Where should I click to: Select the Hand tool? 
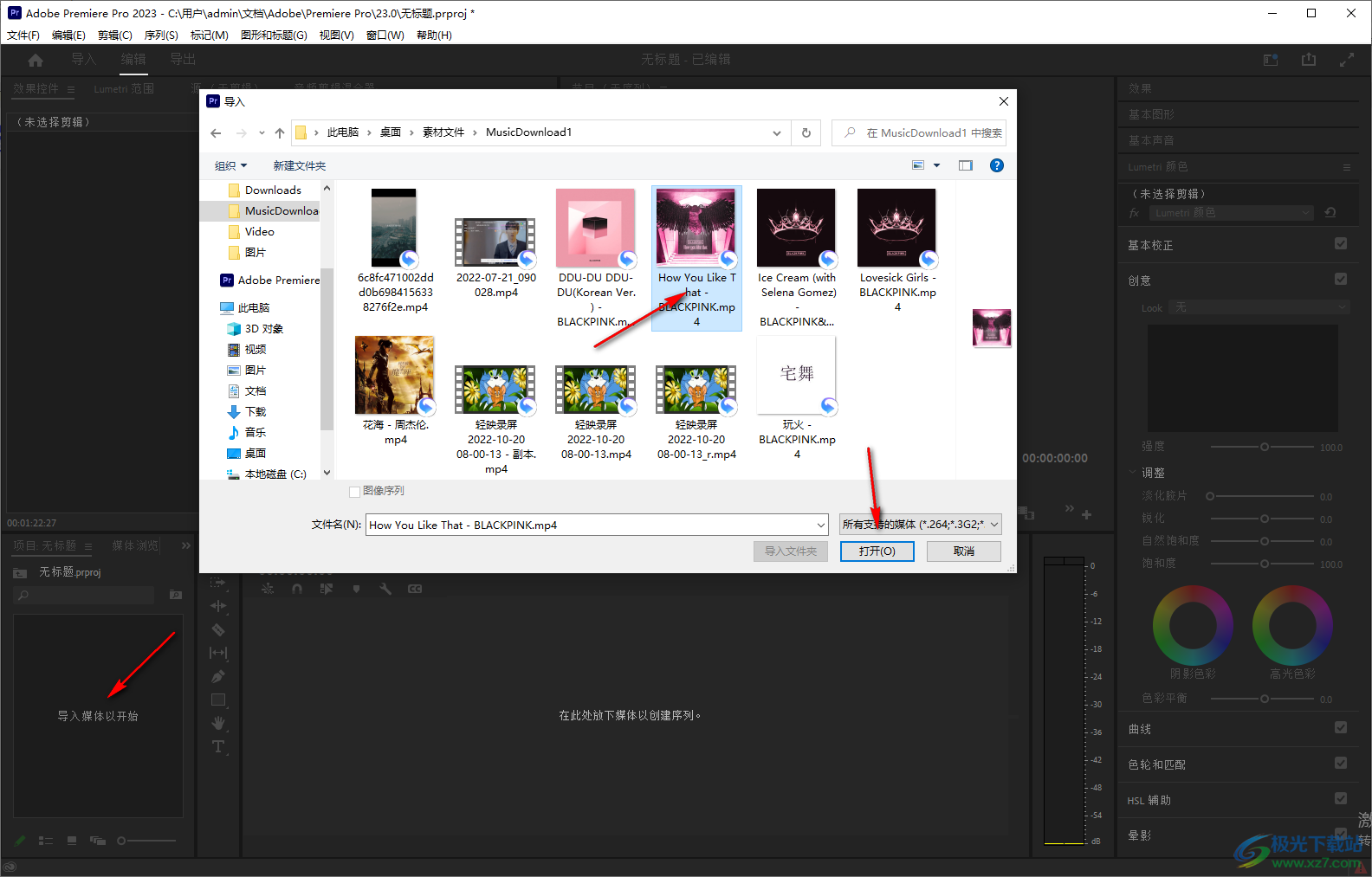218,723
